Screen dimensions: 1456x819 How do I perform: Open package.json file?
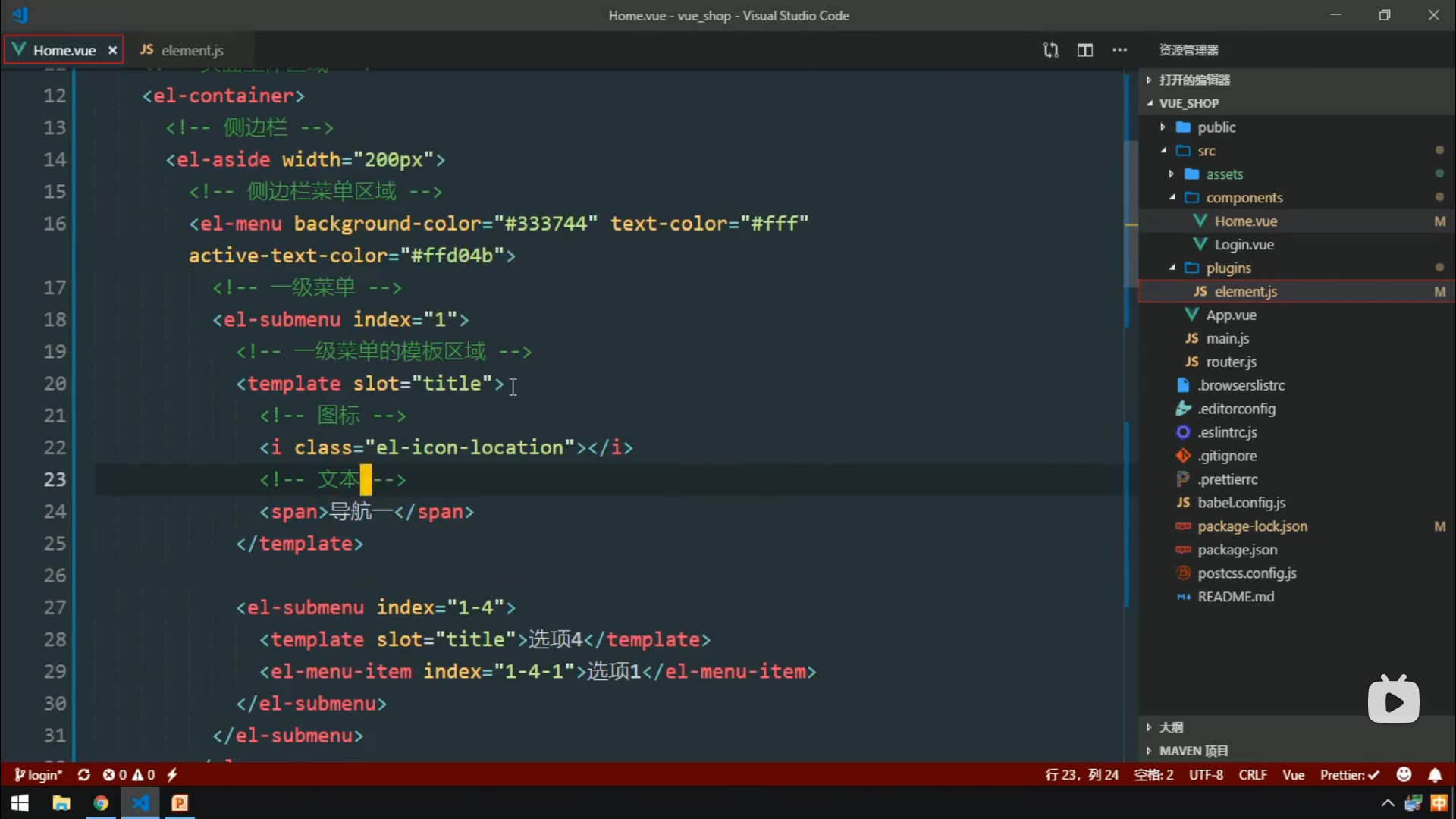(1297, 551)
